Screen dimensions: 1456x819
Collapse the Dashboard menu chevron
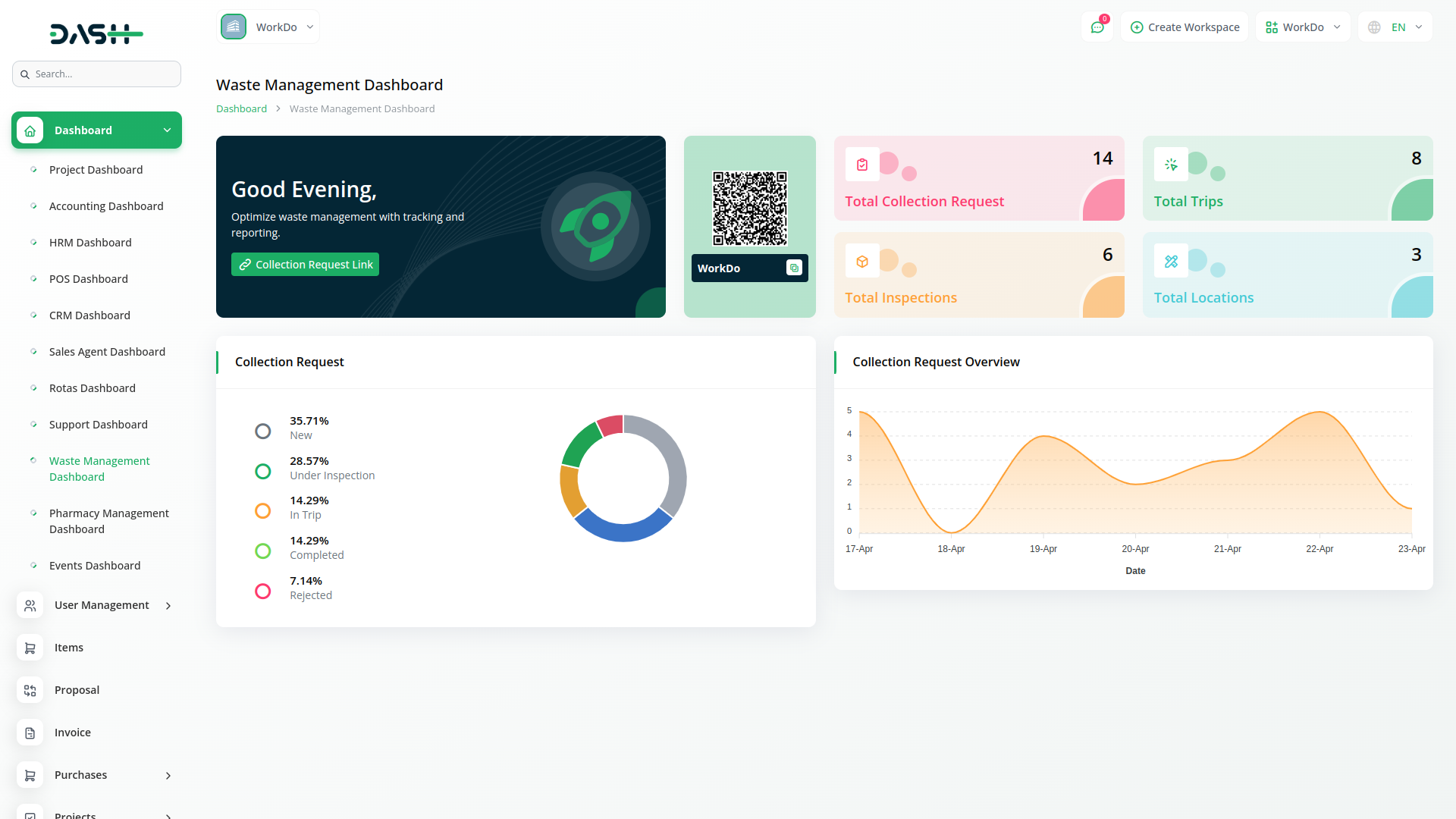(167, 130)
